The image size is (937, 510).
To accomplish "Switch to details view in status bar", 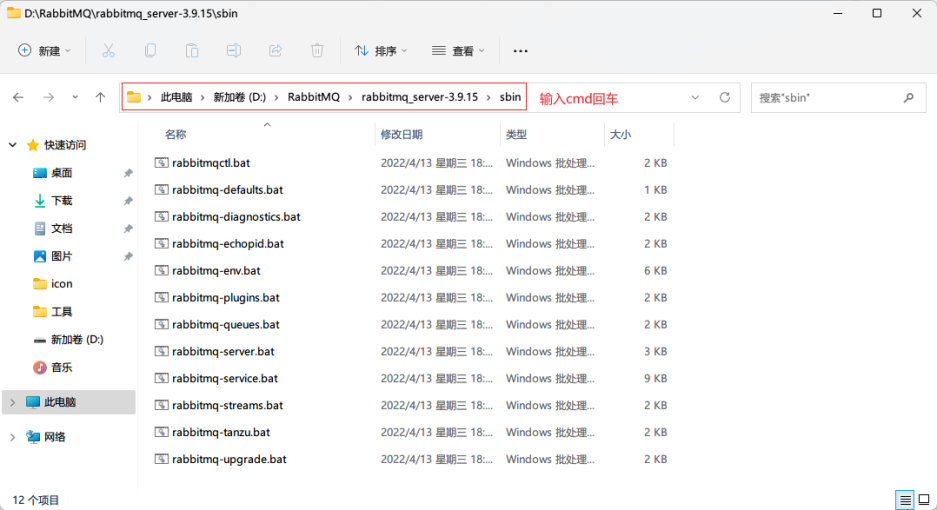I will [904, 500].
